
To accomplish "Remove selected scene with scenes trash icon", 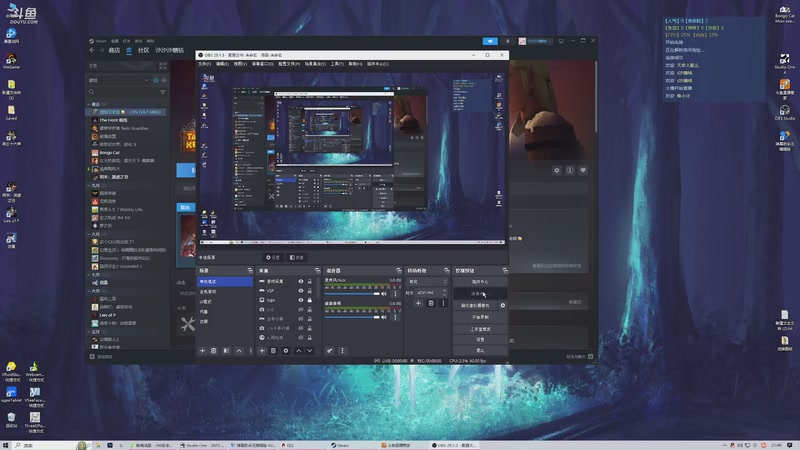I will (x=214, y=351).
